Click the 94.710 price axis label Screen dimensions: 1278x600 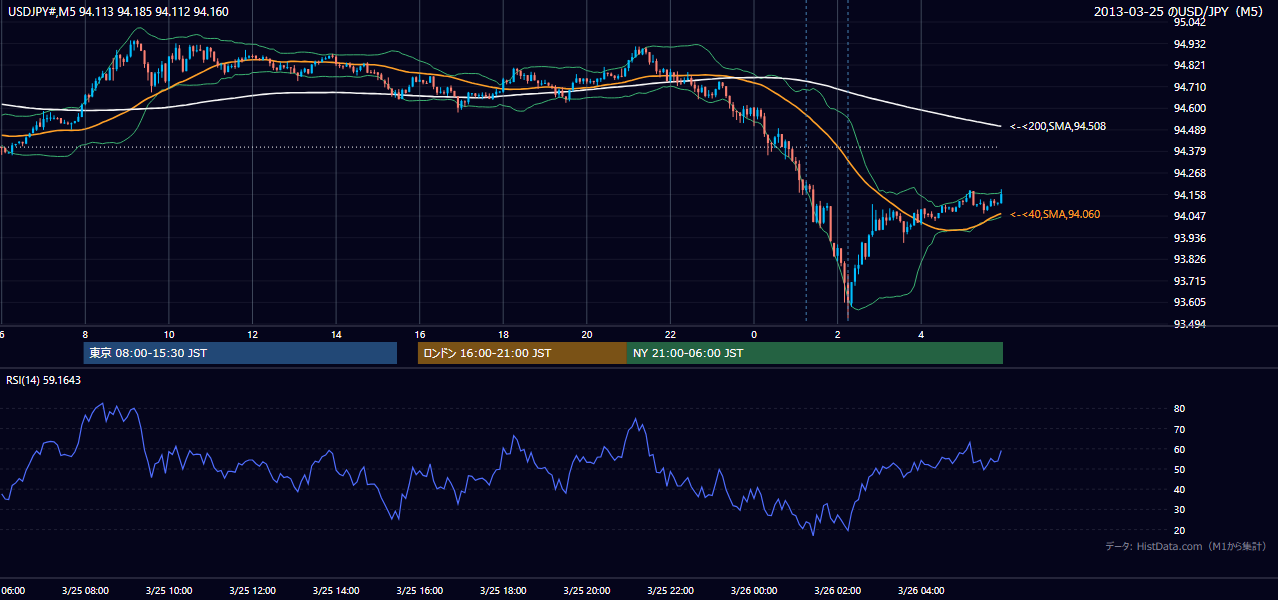1190,87
